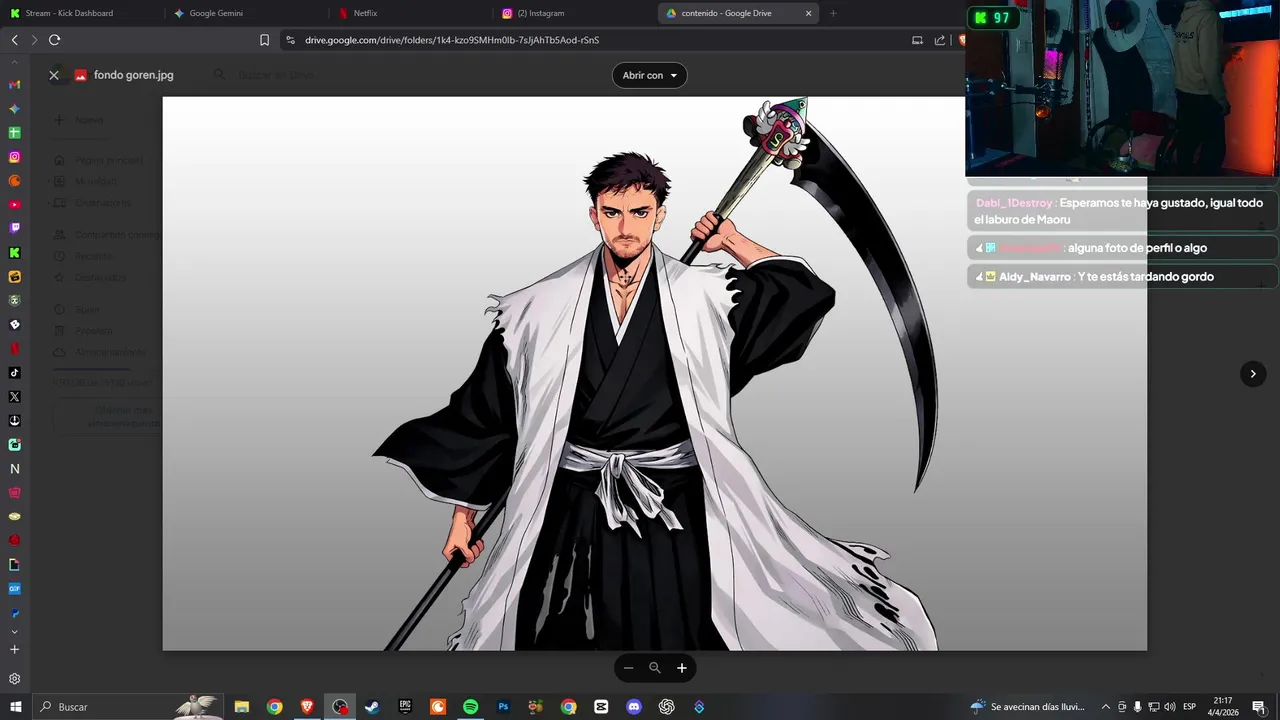
Task: Go back in browser history
Action: click(14, 40)
